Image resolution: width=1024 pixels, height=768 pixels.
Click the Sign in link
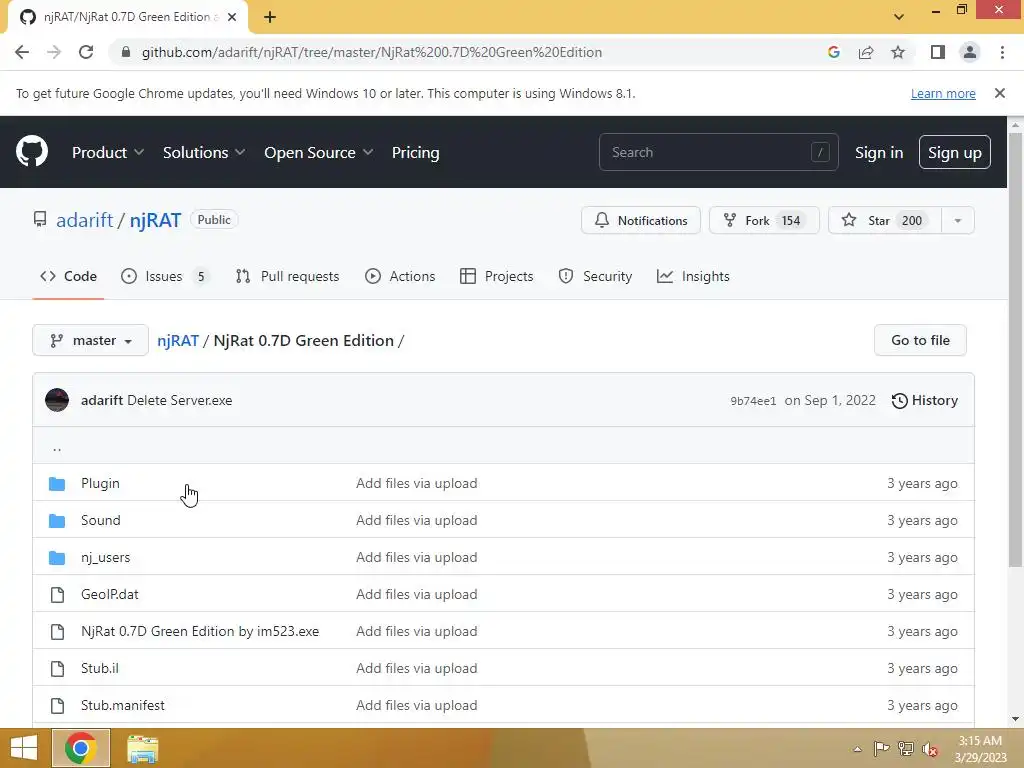tap(879, 152)
